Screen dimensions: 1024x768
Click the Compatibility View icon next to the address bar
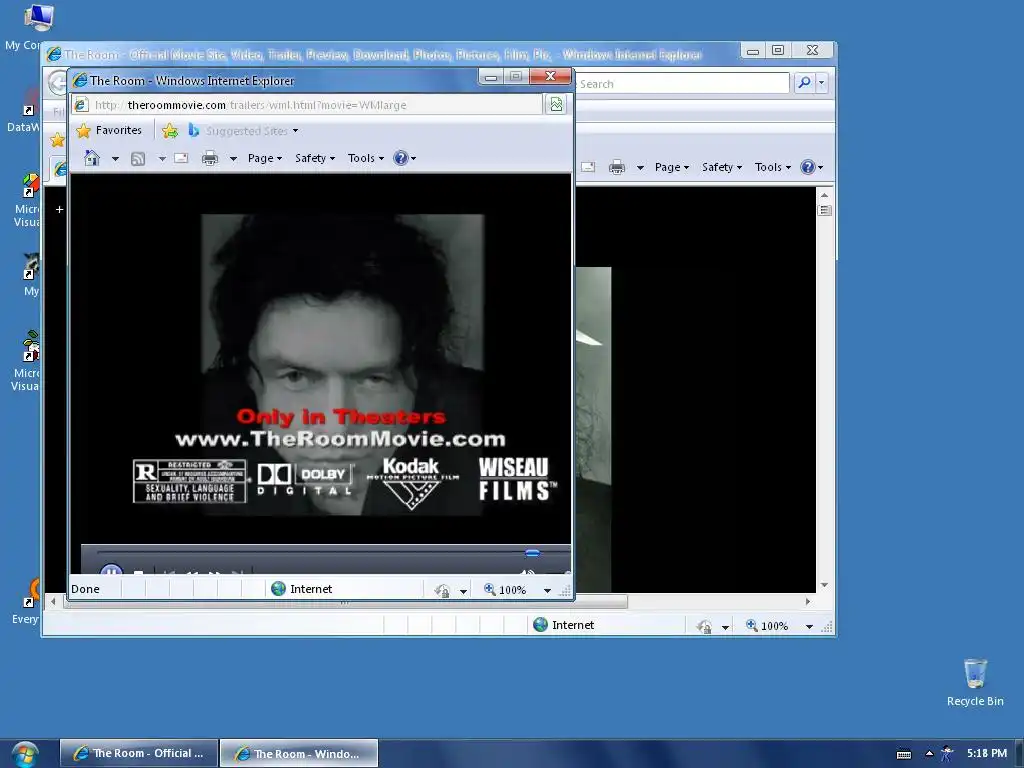(x=556, y=104)
